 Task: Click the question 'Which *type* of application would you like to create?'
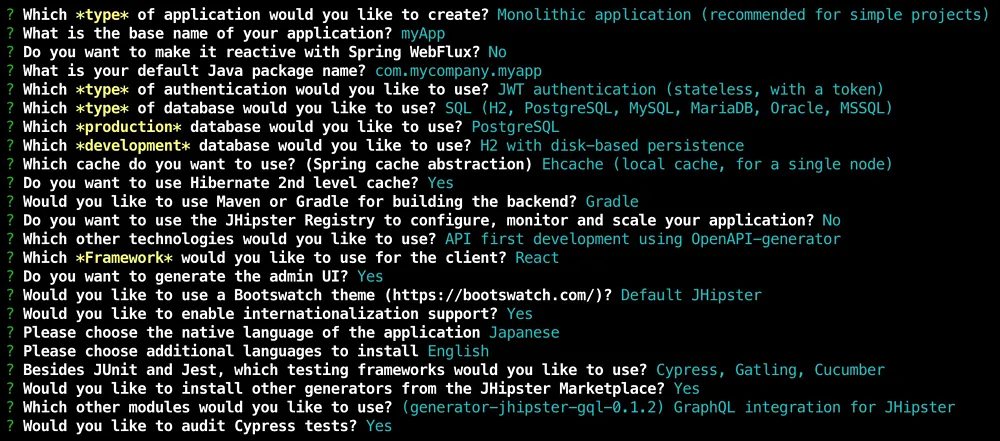click(x=257, y=15)
